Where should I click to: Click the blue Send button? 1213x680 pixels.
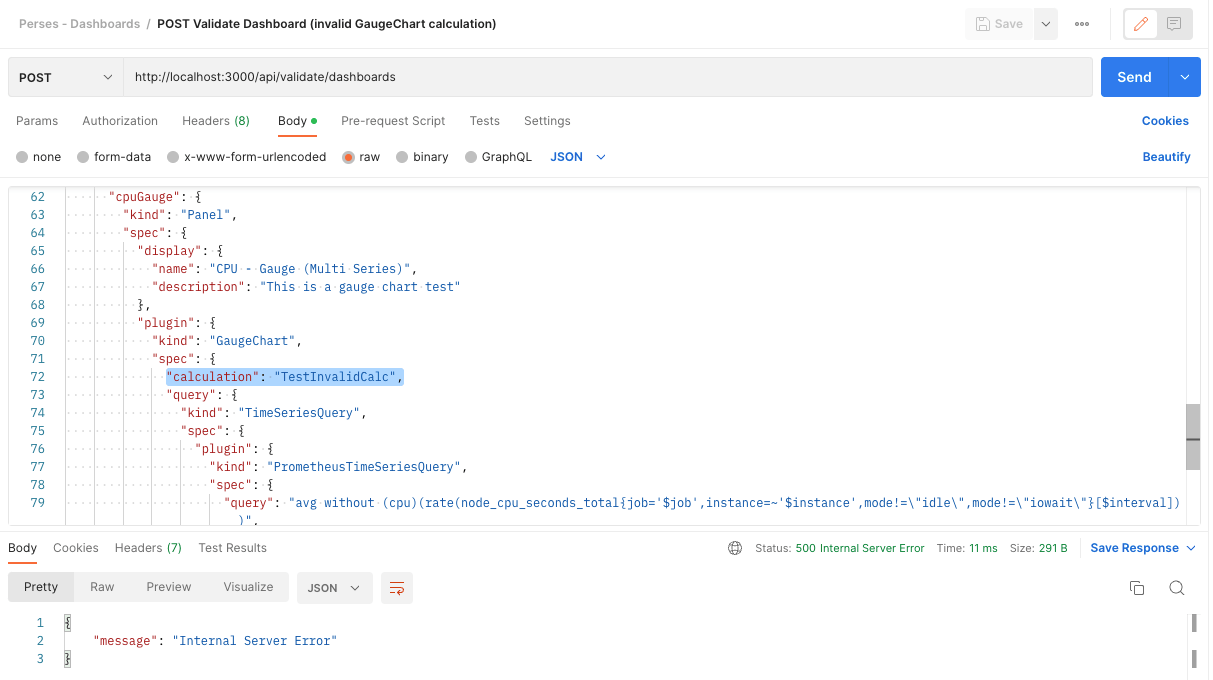1134,77
